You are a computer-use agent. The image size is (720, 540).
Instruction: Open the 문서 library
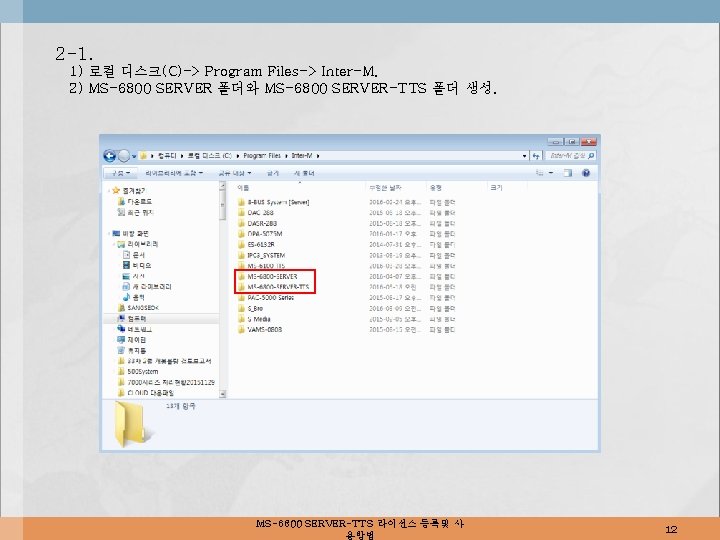pos(138,255)
